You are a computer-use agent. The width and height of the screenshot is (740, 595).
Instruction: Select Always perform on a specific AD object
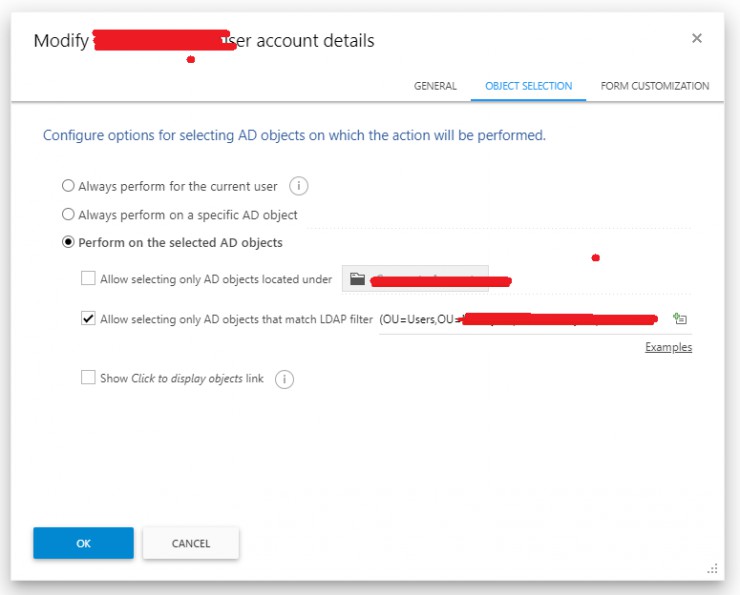[x=68, y=214]
